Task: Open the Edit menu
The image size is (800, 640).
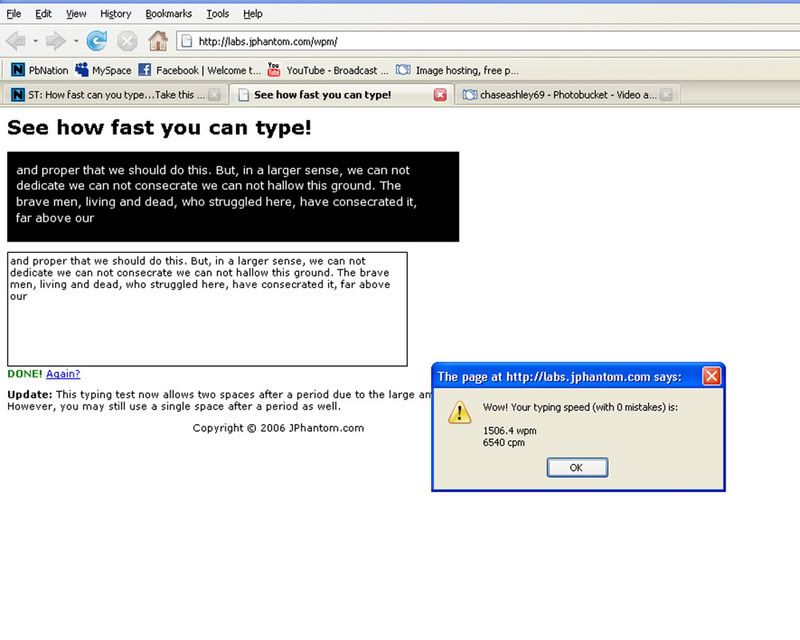Action: point(43,14)
